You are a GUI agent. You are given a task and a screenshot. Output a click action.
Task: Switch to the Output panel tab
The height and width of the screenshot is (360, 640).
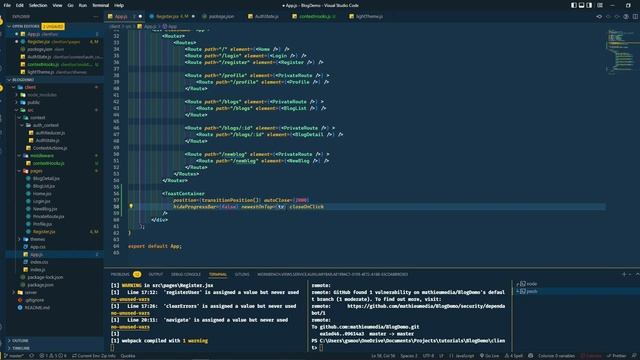pos(156,274)
